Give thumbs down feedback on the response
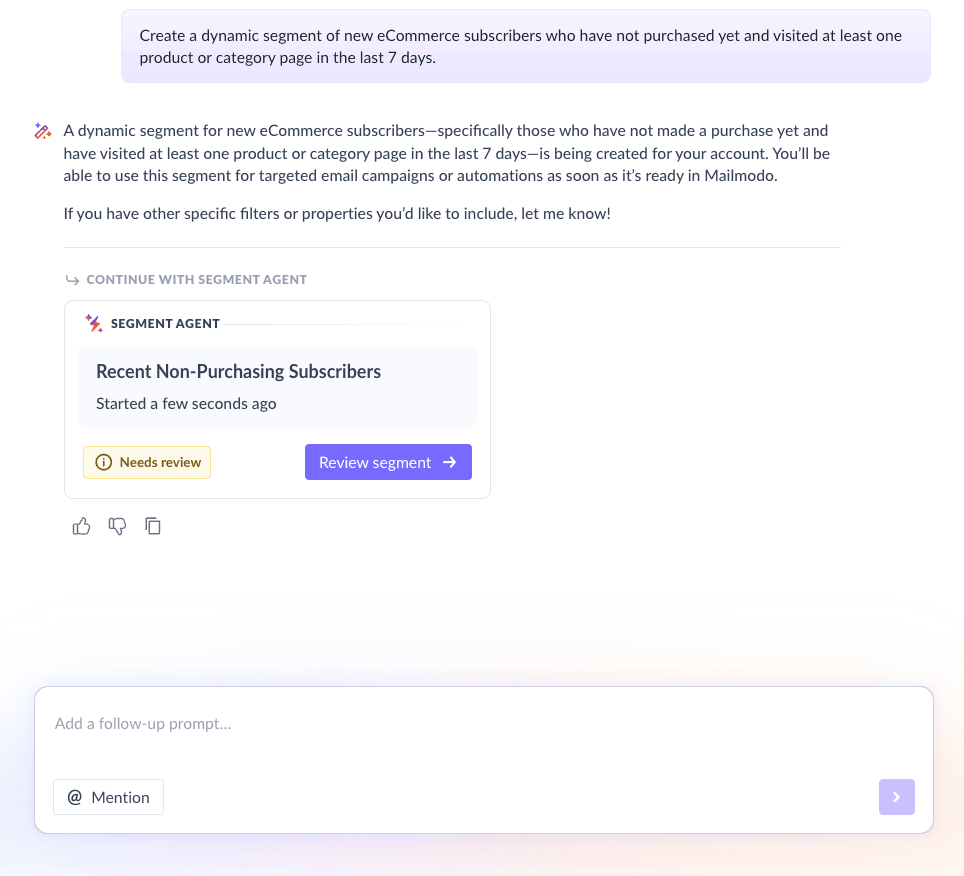The image size is (964, 876). click(x=117, y=526)
